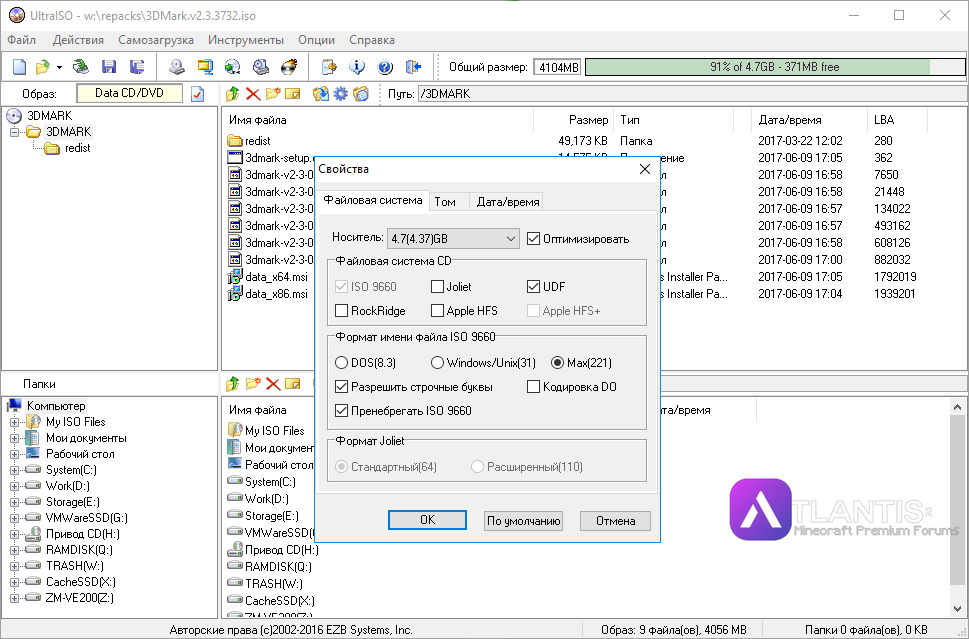The image size is (969, 639).
Task: Open the Инструменты menu
Action: [x=246, y=40]
